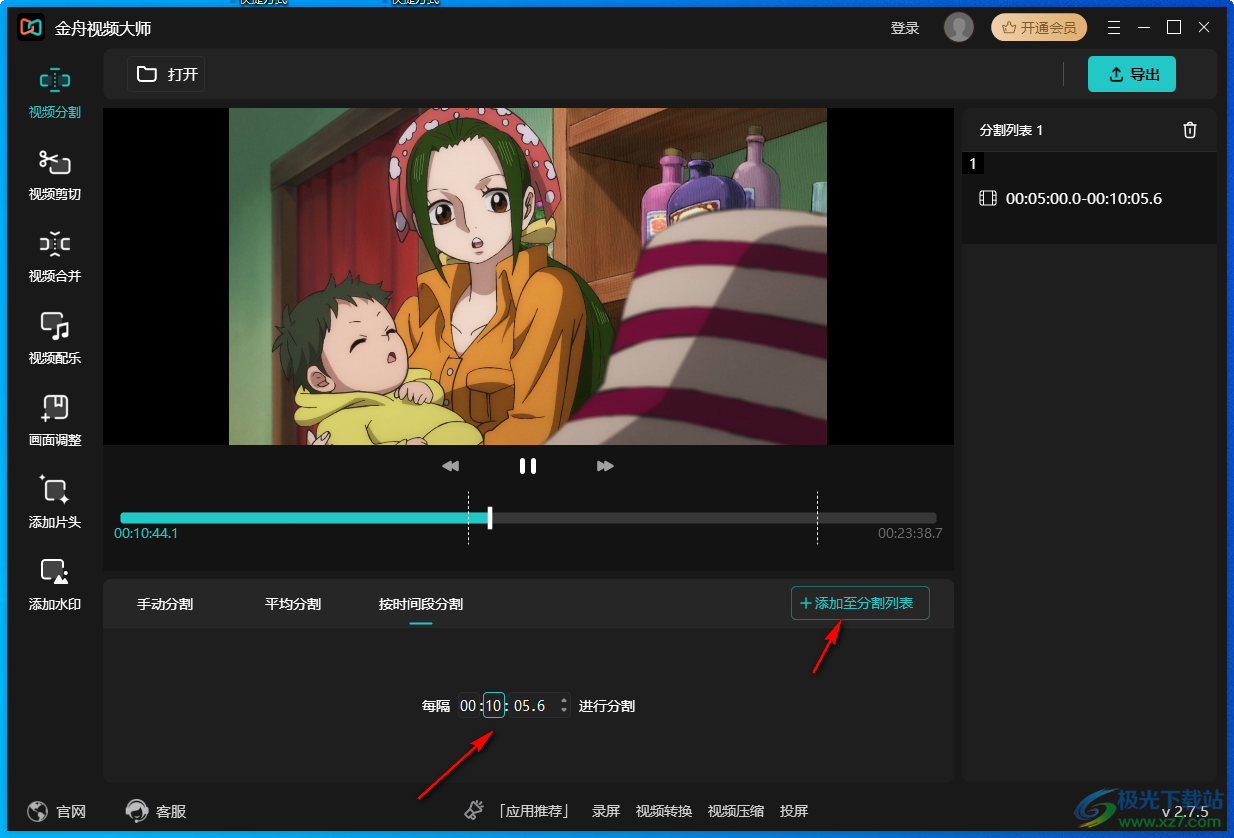
Task: Open the 视频合并 video merge tool
Action: (55, 256)
